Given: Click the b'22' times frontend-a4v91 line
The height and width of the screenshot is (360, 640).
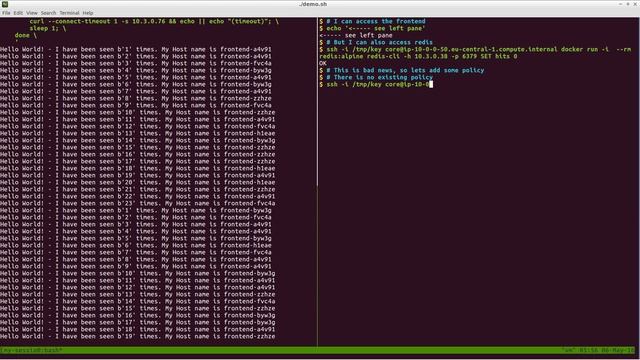Looking at the screenshot, I should (138, 196).
